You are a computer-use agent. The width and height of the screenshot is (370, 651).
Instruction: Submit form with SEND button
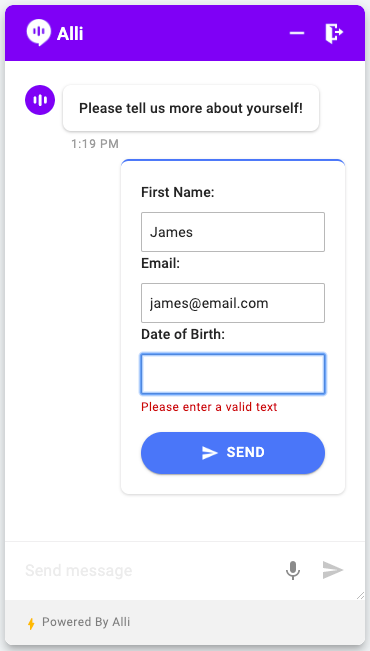[x=233, y=453]
